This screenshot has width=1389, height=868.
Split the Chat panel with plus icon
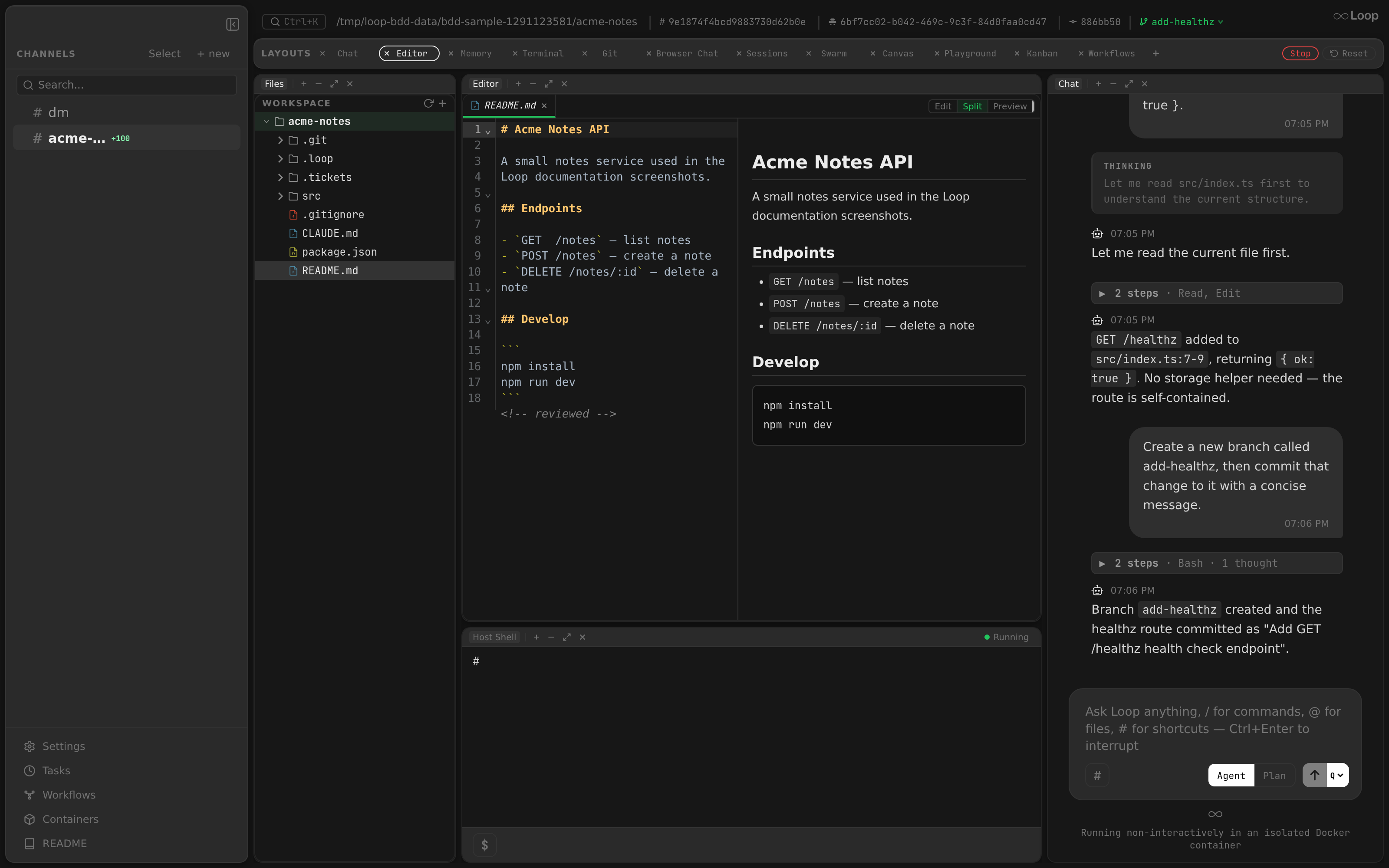[1099, 84]
